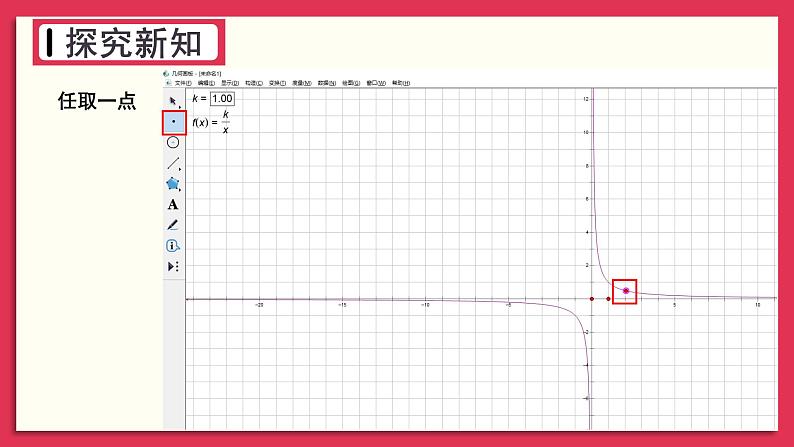
Task: Click the k = 1.00 parameter value box
Action: (222, 99)
